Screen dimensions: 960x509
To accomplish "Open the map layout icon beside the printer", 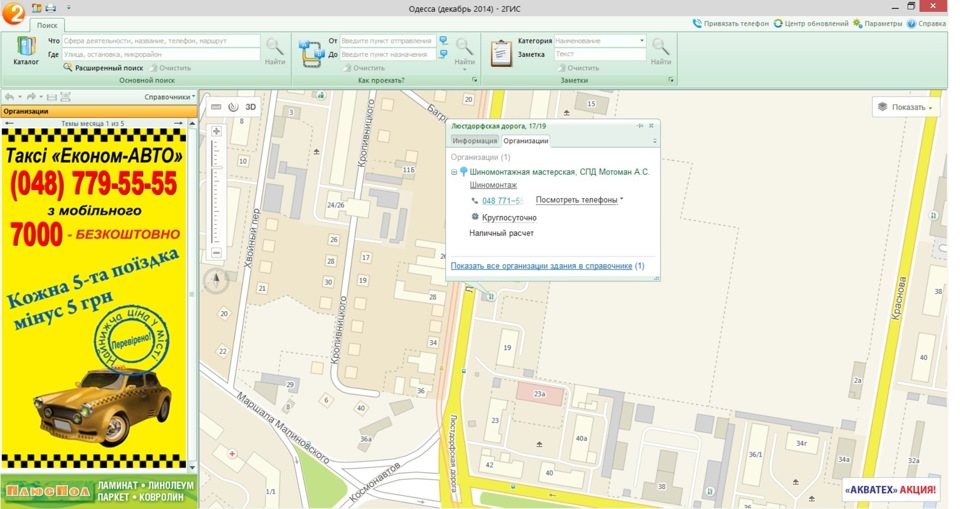I will 37,8.
